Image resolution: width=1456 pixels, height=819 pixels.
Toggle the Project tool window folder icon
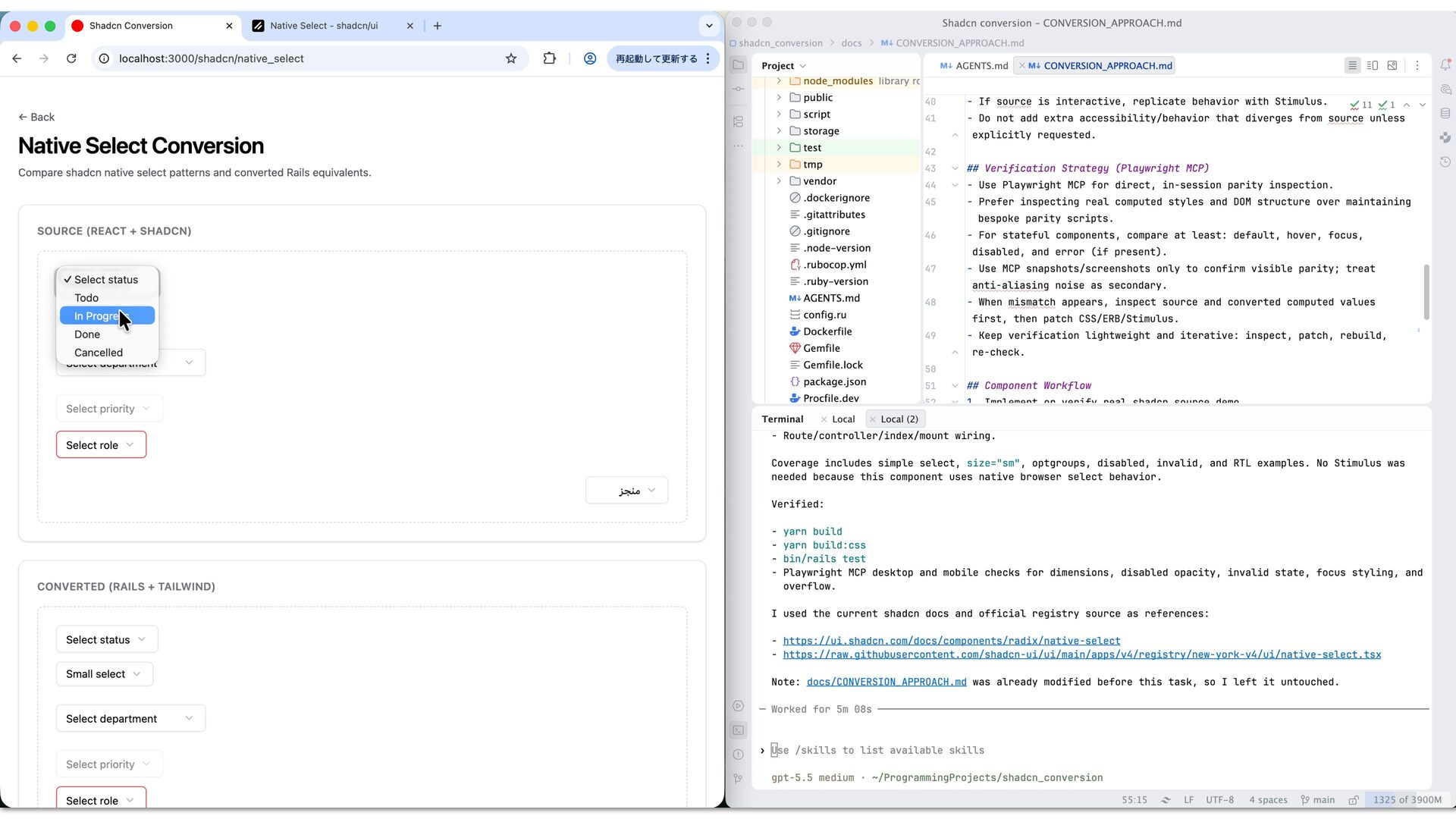pos(738,65)
